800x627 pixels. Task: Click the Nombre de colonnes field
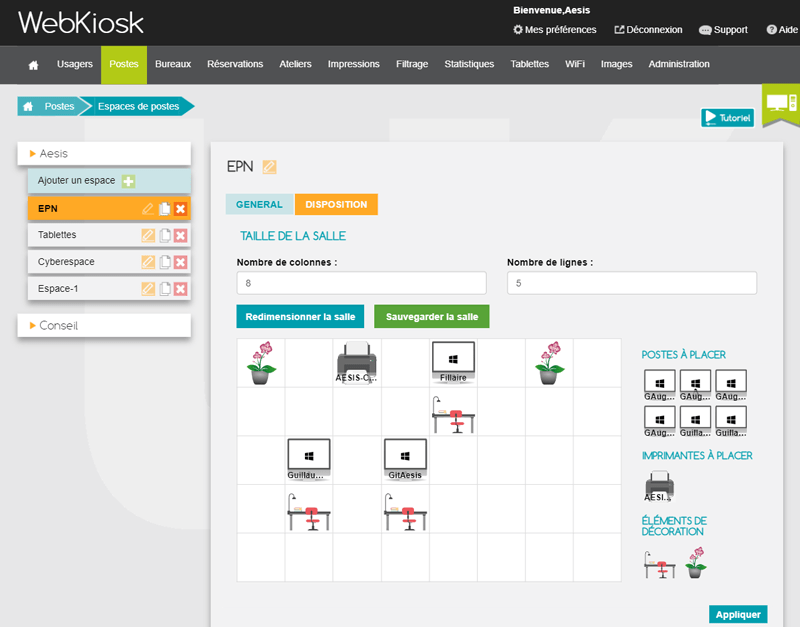361,283
